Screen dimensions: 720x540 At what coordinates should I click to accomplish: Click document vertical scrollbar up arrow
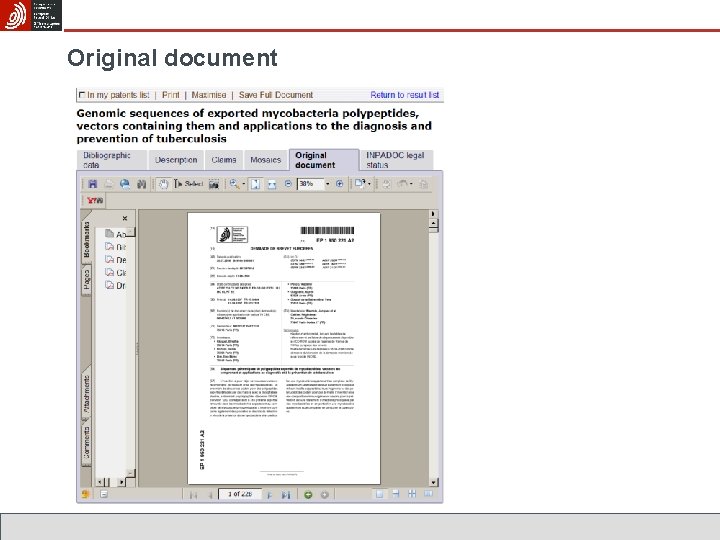(x=433, y=224)
